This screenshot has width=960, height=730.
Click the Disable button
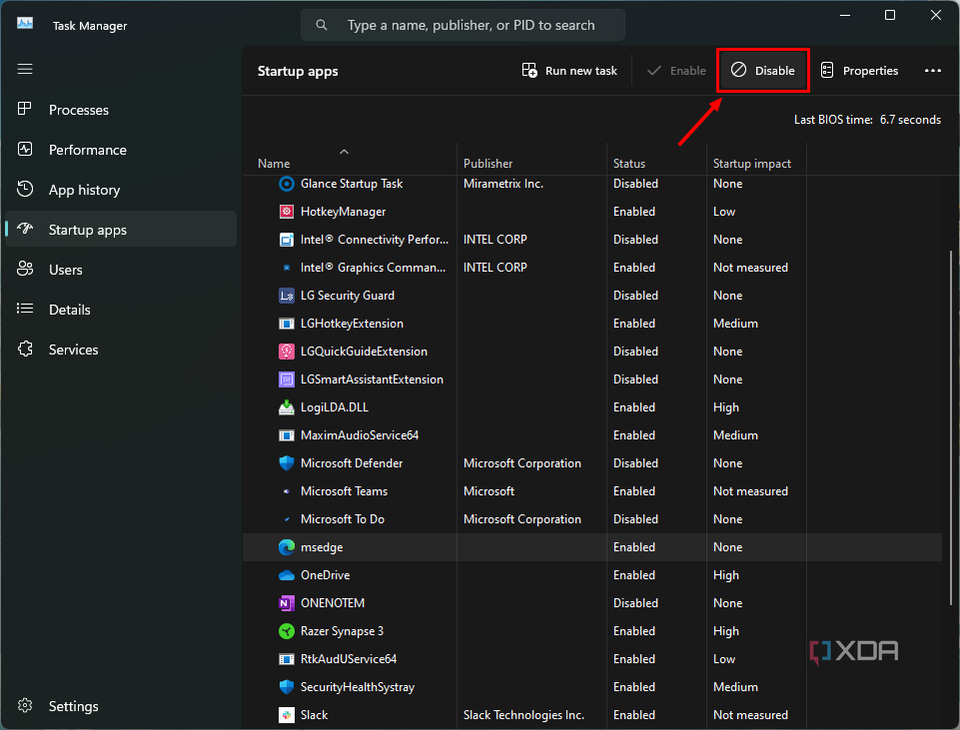pos(763,70)
